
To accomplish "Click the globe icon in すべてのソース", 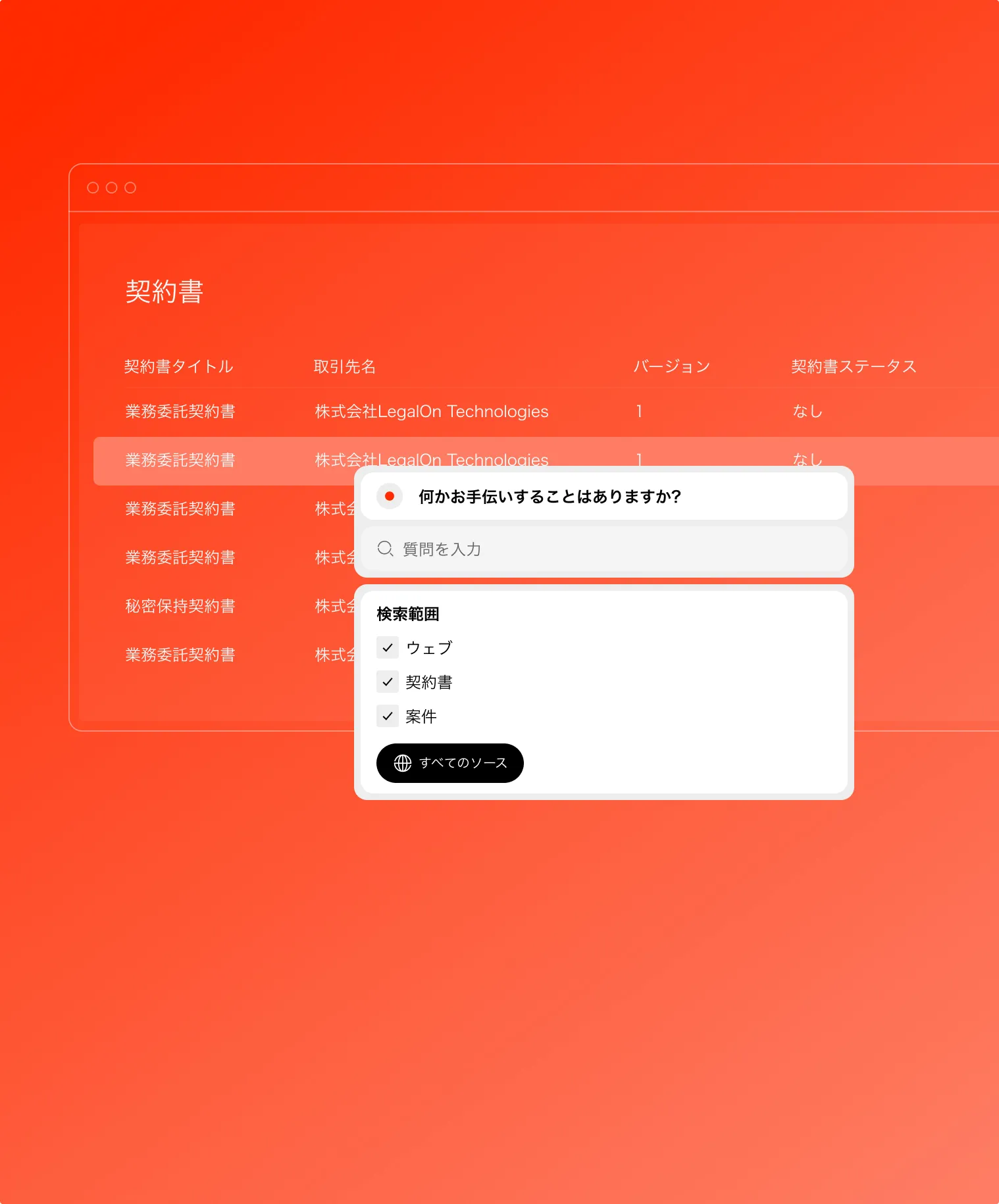I will click(403, 763).
